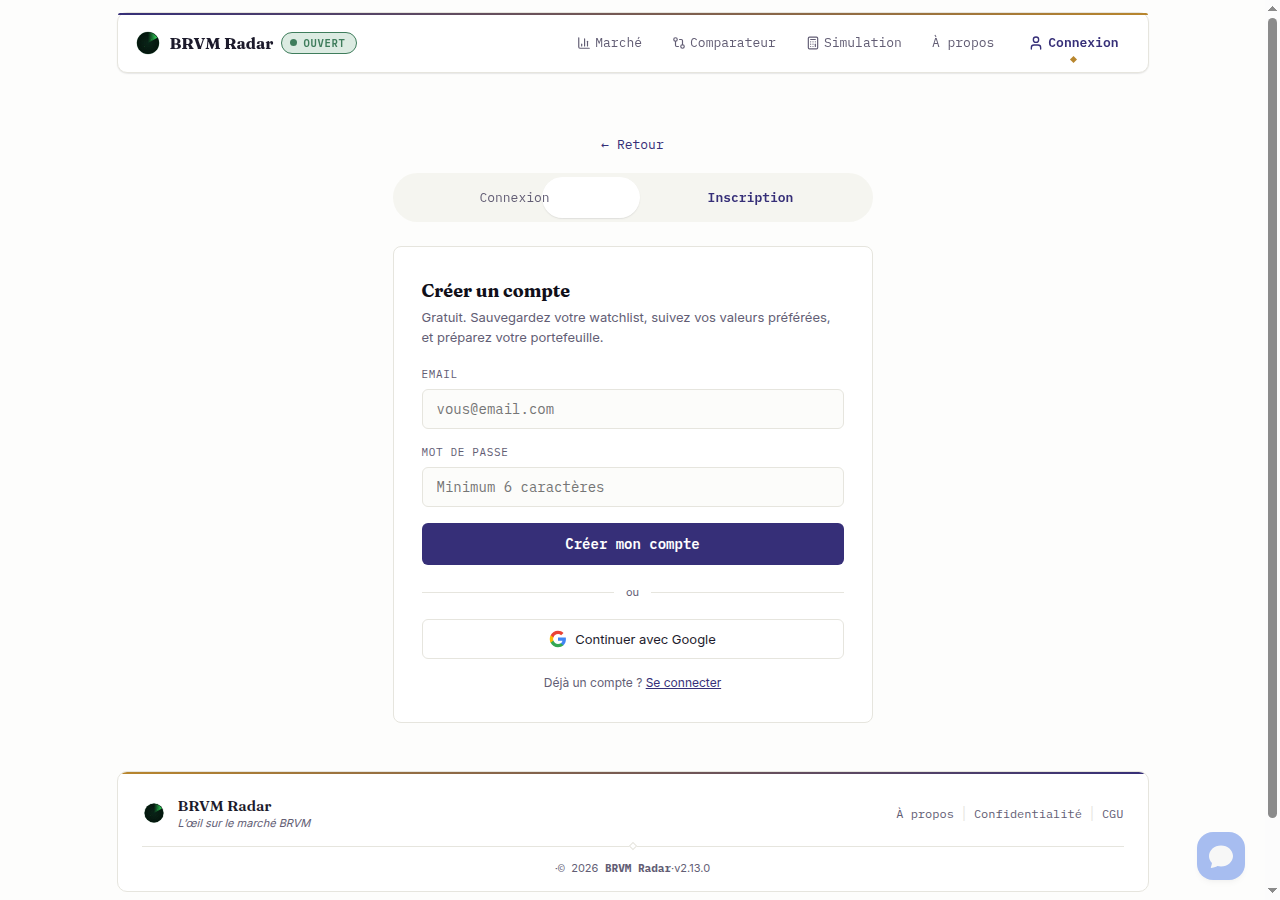Open the CGU footer link

[x=1113, y=814]
